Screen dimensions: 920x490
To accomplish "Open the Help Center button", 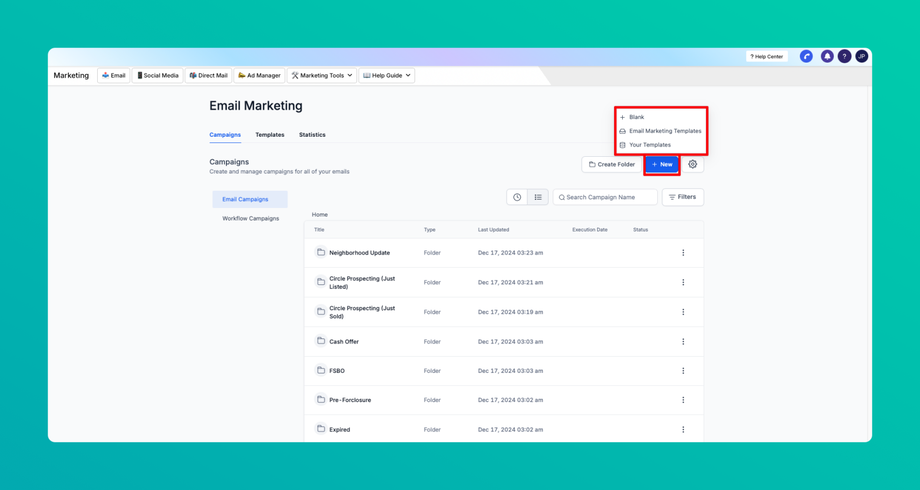I will pos(767,57).
